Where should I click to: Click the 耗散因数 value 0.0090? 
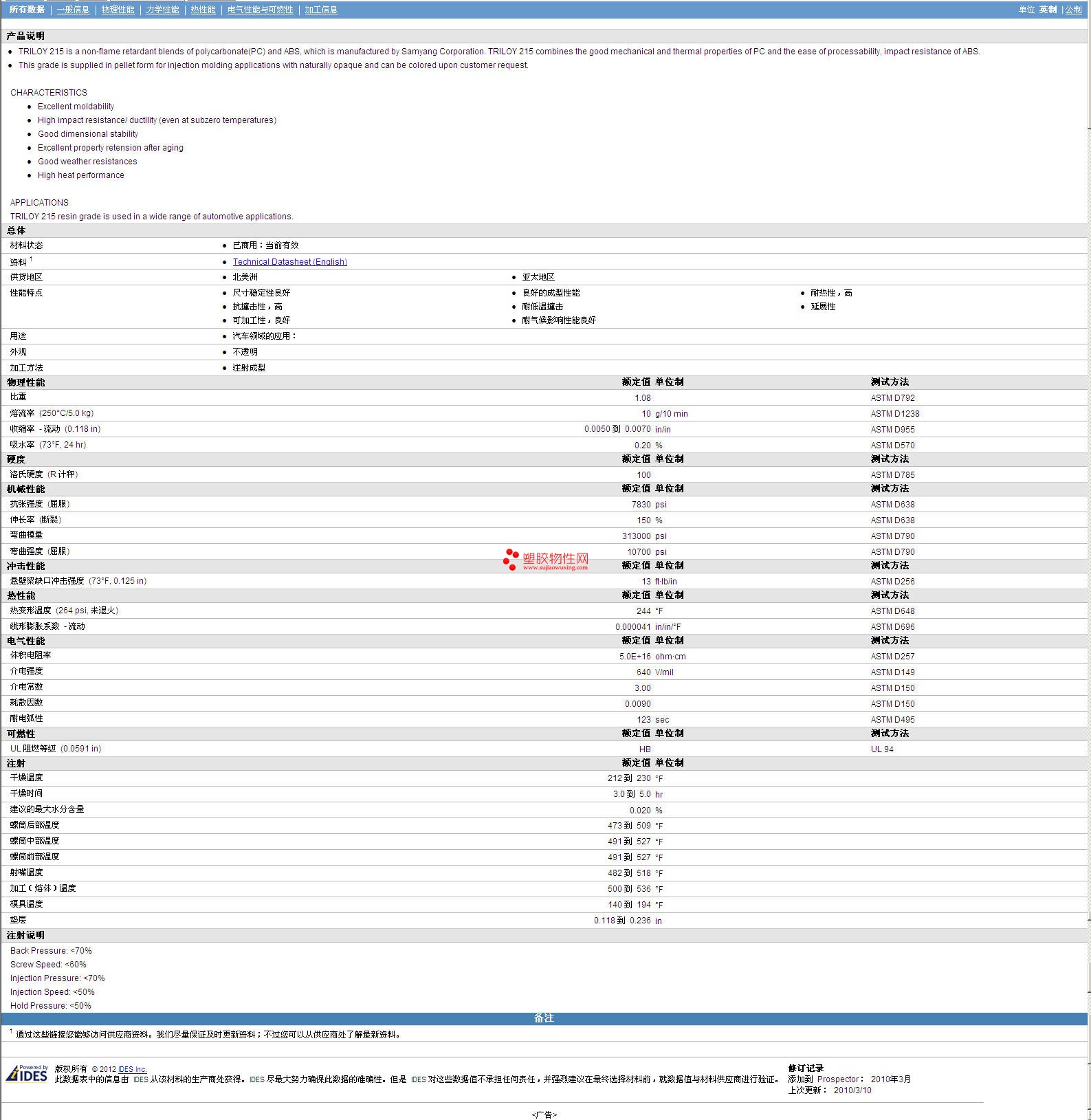[x=637, y=704]
